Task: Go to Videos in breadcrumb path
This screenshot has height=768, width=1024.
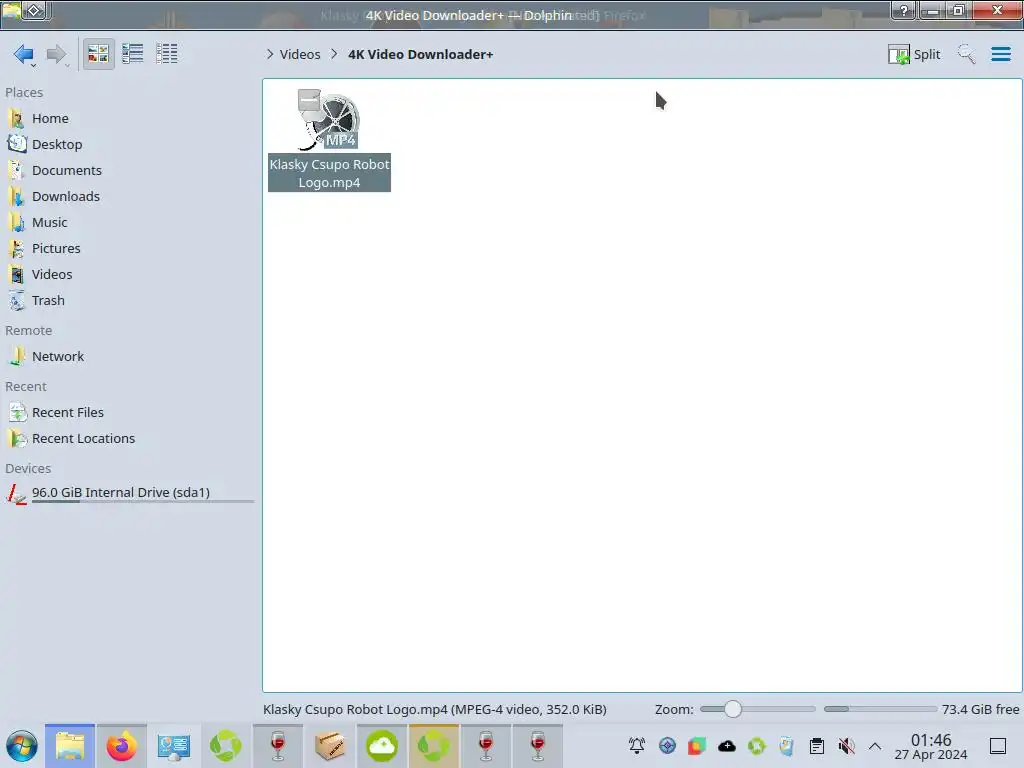Action: pos(300,54)
